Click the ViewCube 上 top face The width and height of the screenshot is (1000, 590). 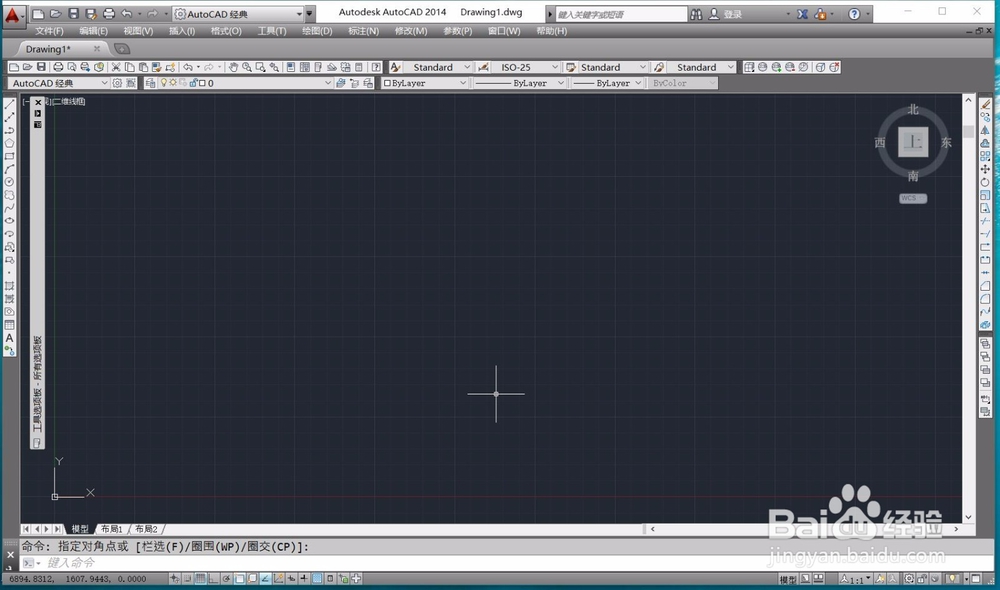(x=913, y=142)
